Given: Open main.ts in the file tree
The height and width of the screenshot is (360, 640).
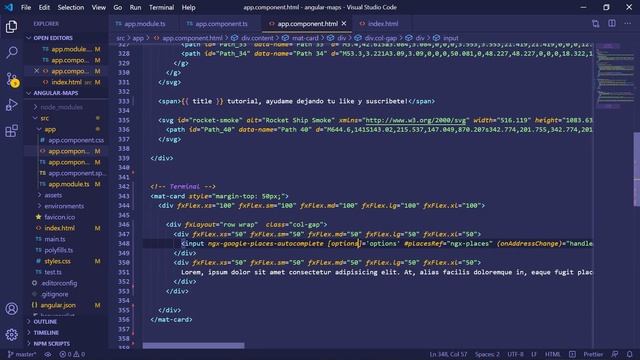Looking at the screenshot, I should click(55, 239).
